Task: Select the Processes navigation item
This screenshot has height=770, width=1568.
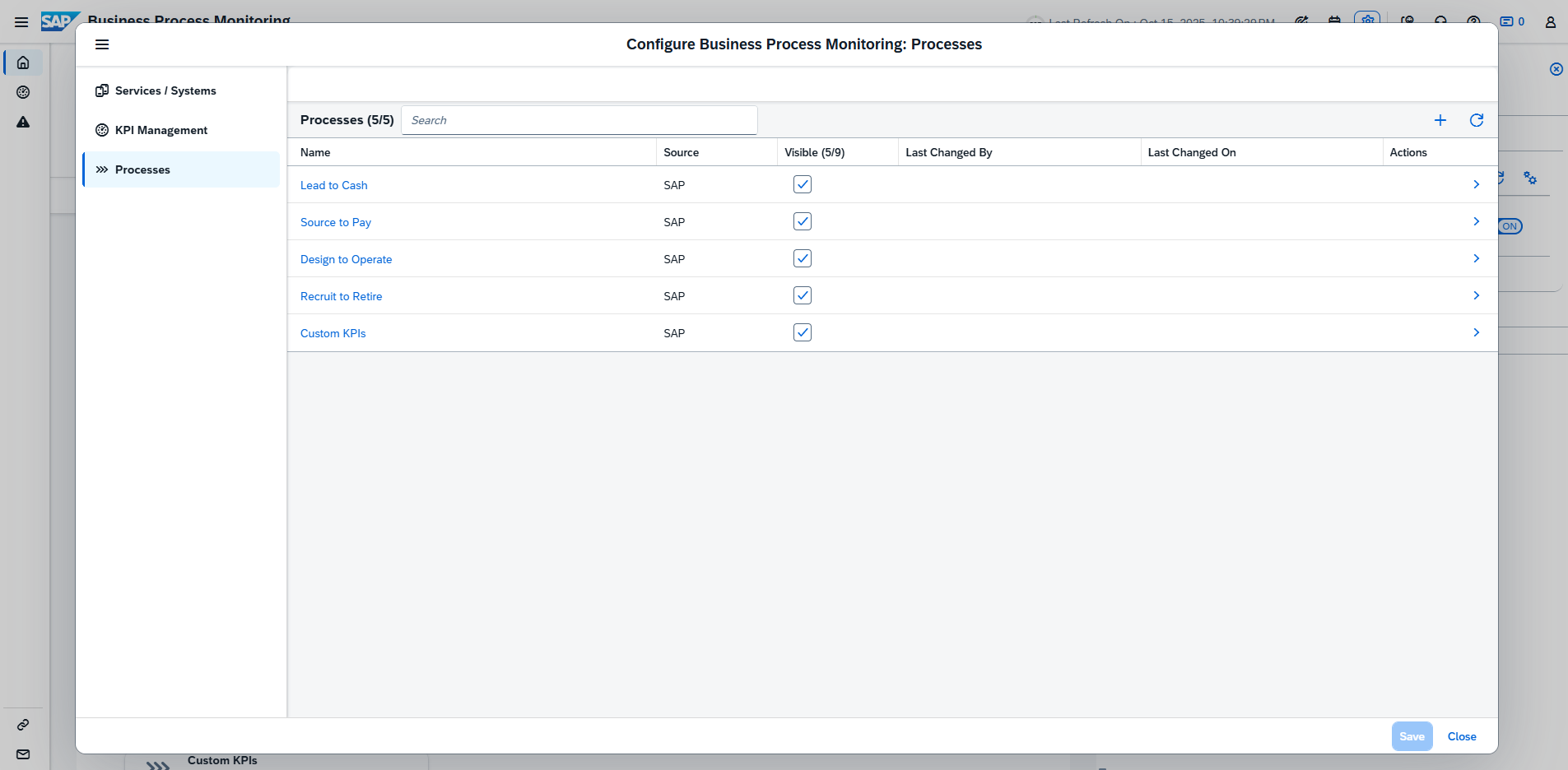Action: pos(142,169)
